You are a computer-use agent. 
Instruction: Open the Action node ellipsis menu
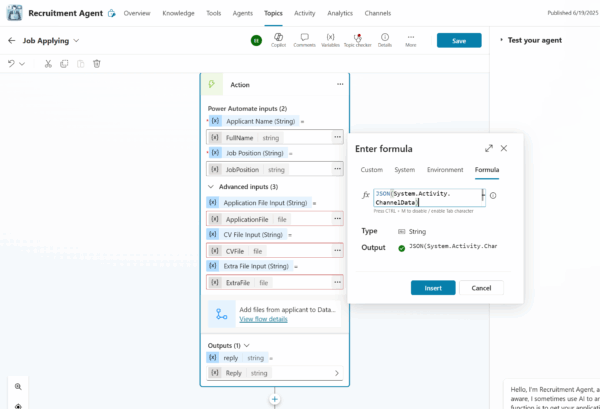click(x=340, y=84)
